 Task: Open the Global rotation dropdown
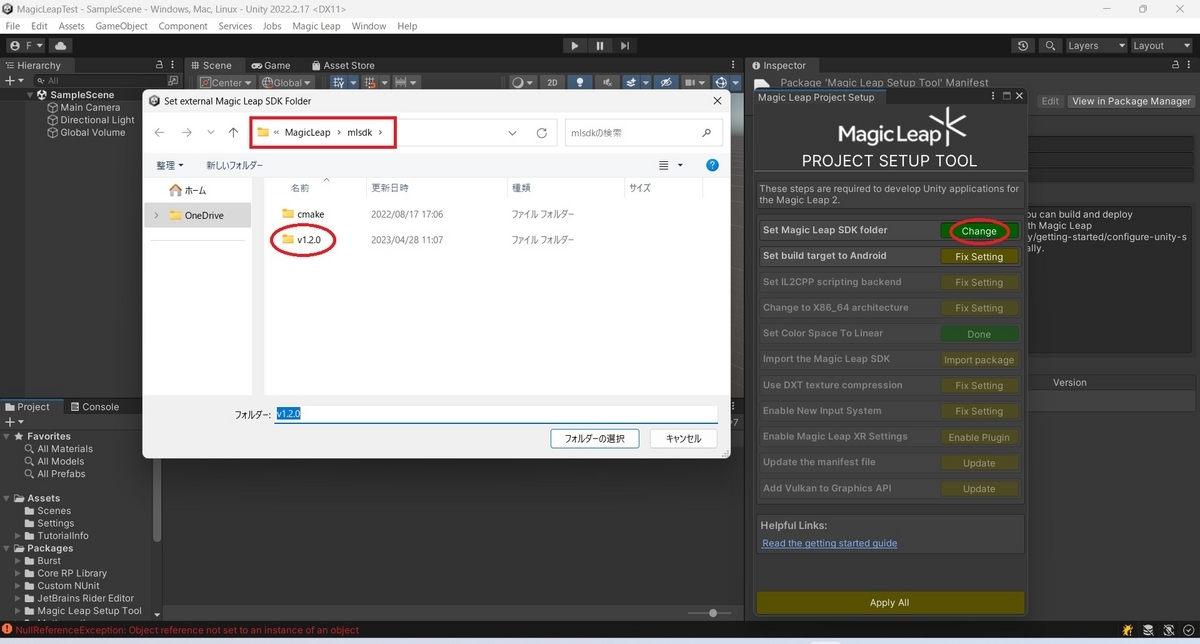[287, 83]
